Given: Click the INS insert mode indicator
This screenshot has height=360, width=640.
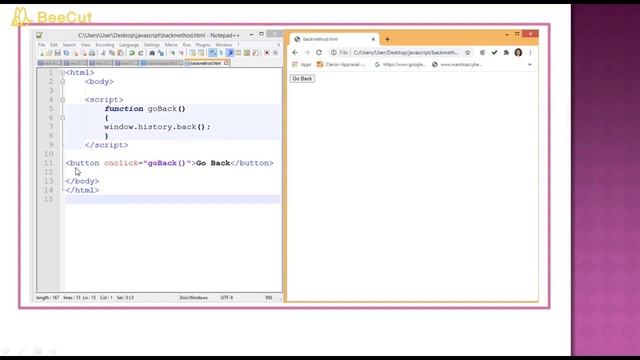Looking at the screenshot, I should [x=269, y=298].
